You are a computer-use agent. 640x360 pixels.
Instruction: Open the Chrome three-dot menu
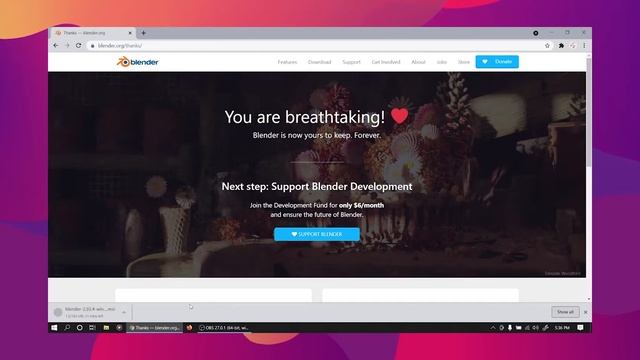pos(584,46)
